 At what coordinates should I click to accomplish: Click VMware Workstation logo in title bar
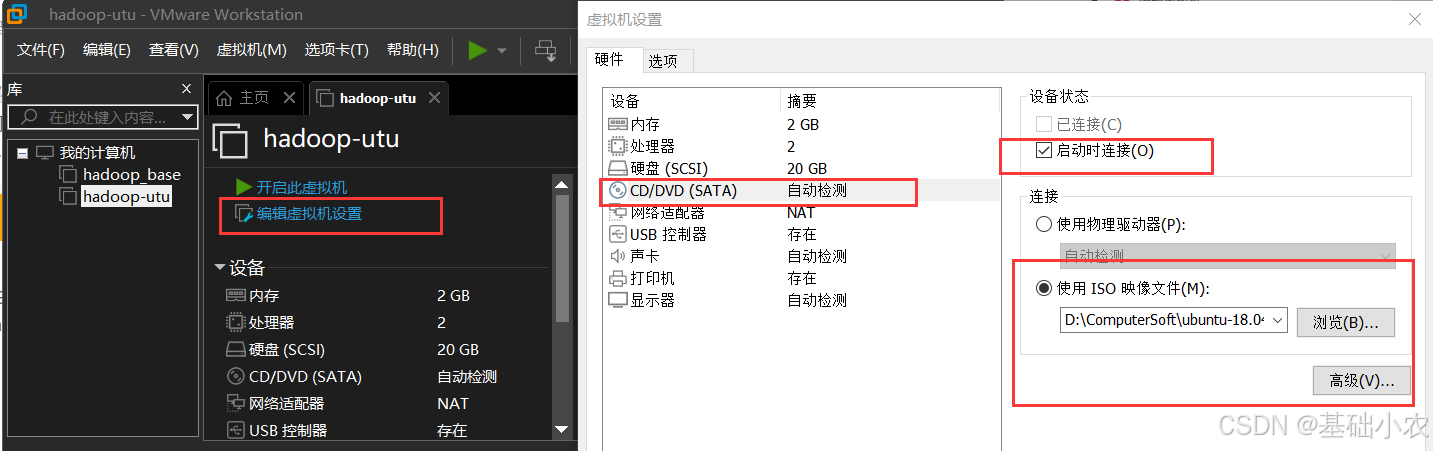pyautogui.click(x=19, y=15)
